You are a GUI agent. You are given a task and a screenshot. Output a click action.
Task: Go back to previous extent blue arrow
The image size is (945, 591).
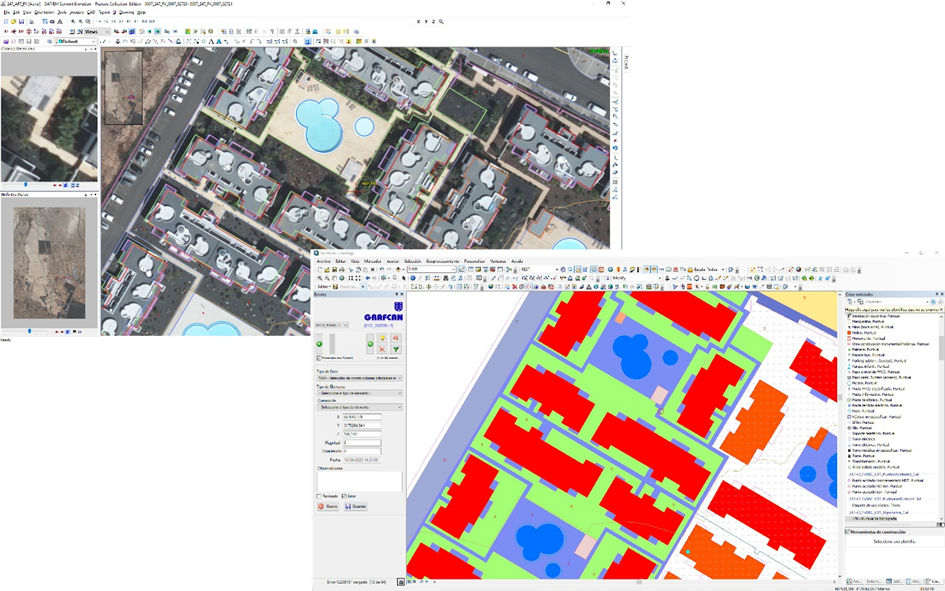tap(368, 278)
